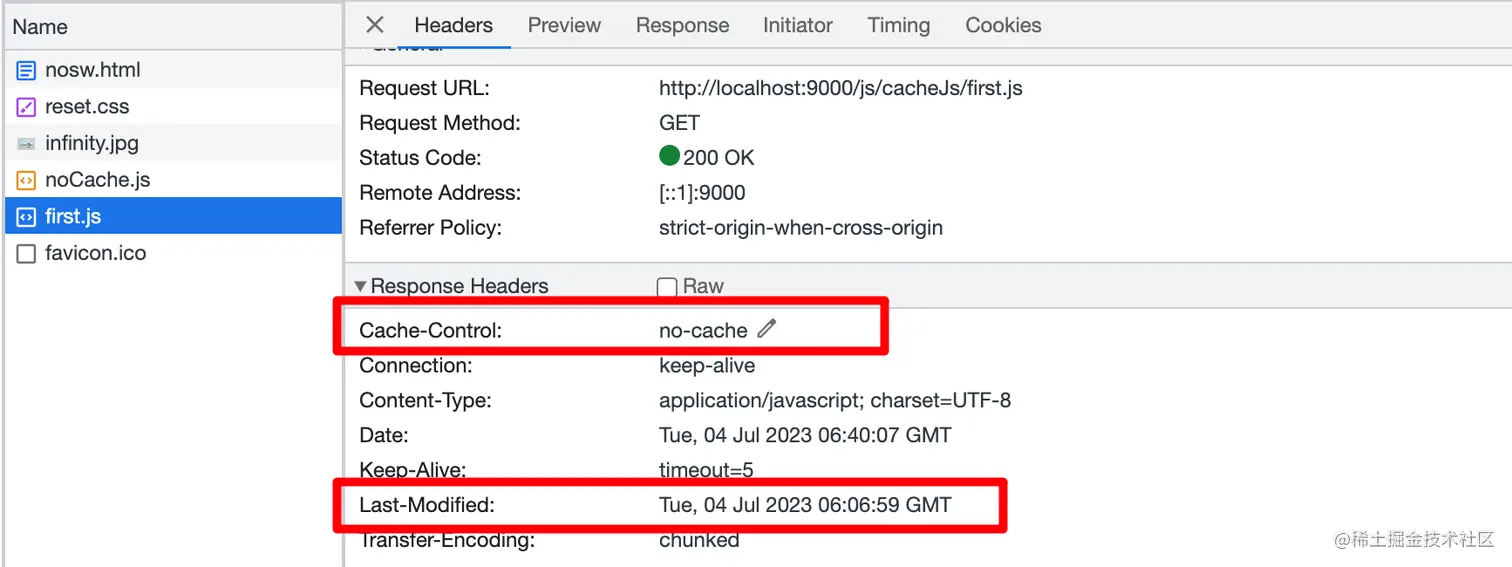Collapse the Response Headers section
This screenshot has height=567, width=1512.
[x=361, y=287]
